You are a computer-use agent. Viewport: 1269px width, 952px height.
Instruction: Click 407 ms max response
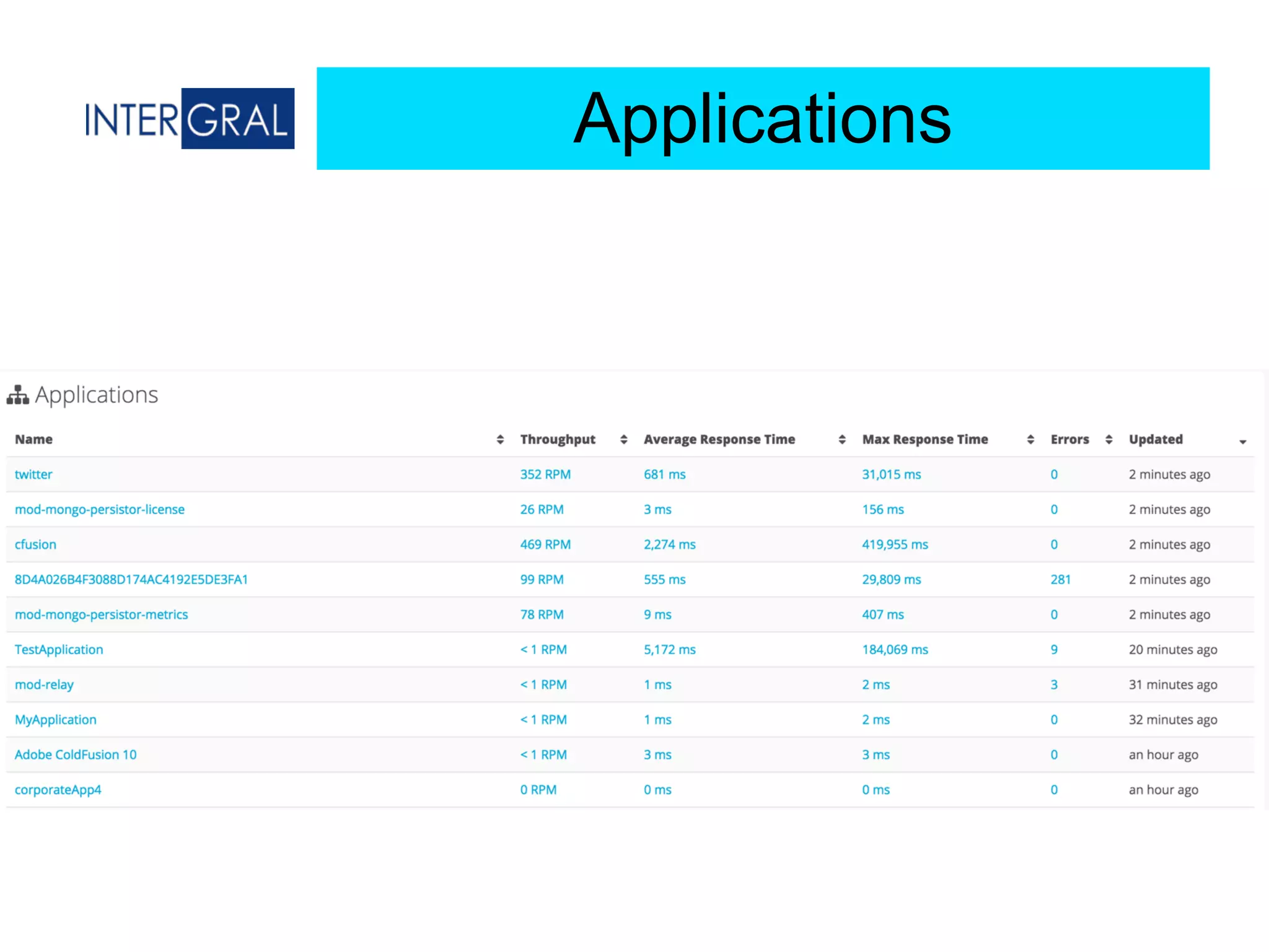[x=882, y=615]
